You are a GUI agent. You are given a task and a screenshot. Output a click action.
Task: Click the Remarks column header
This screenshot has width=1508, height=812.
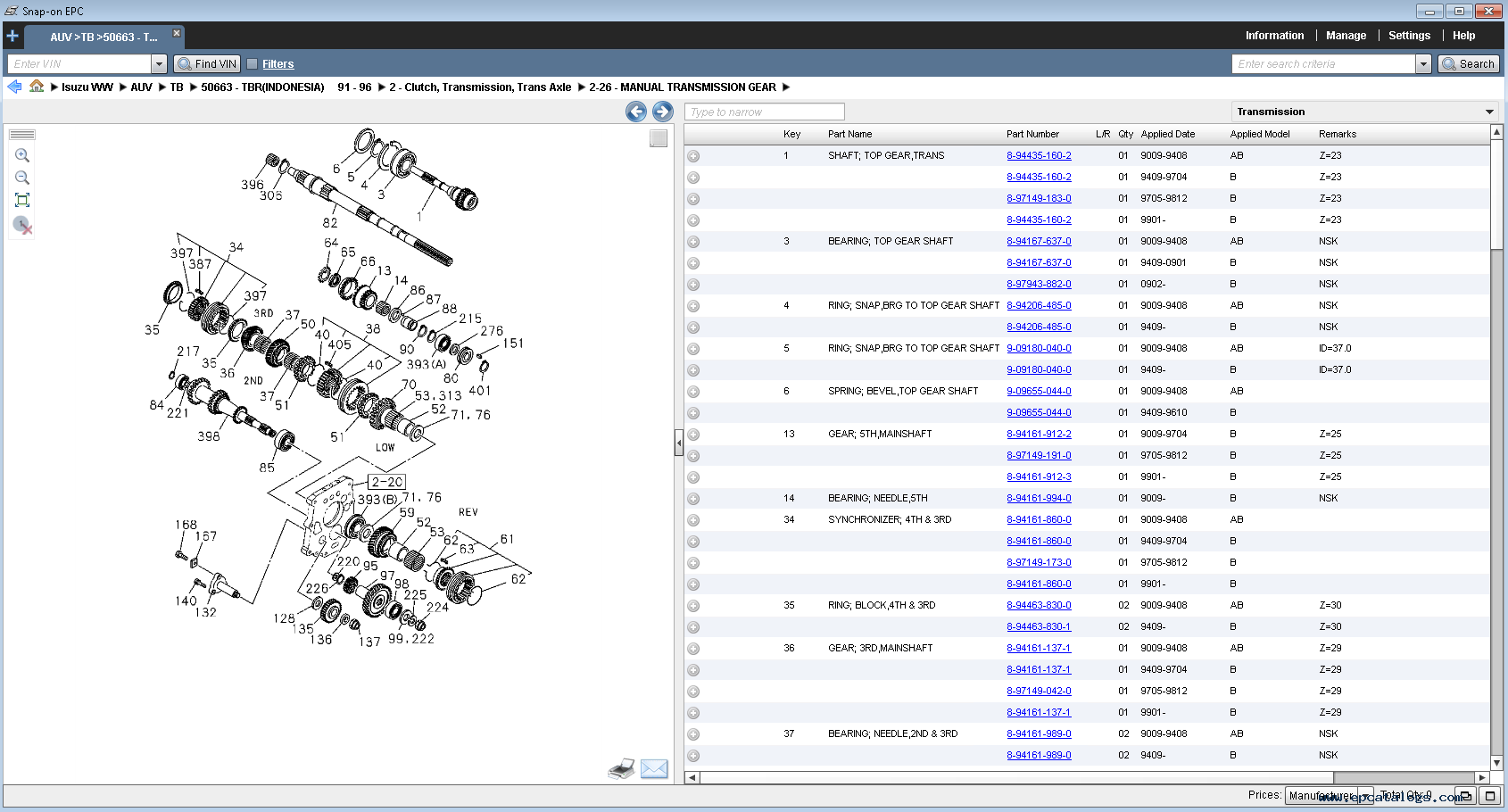tap(1337, 134)
